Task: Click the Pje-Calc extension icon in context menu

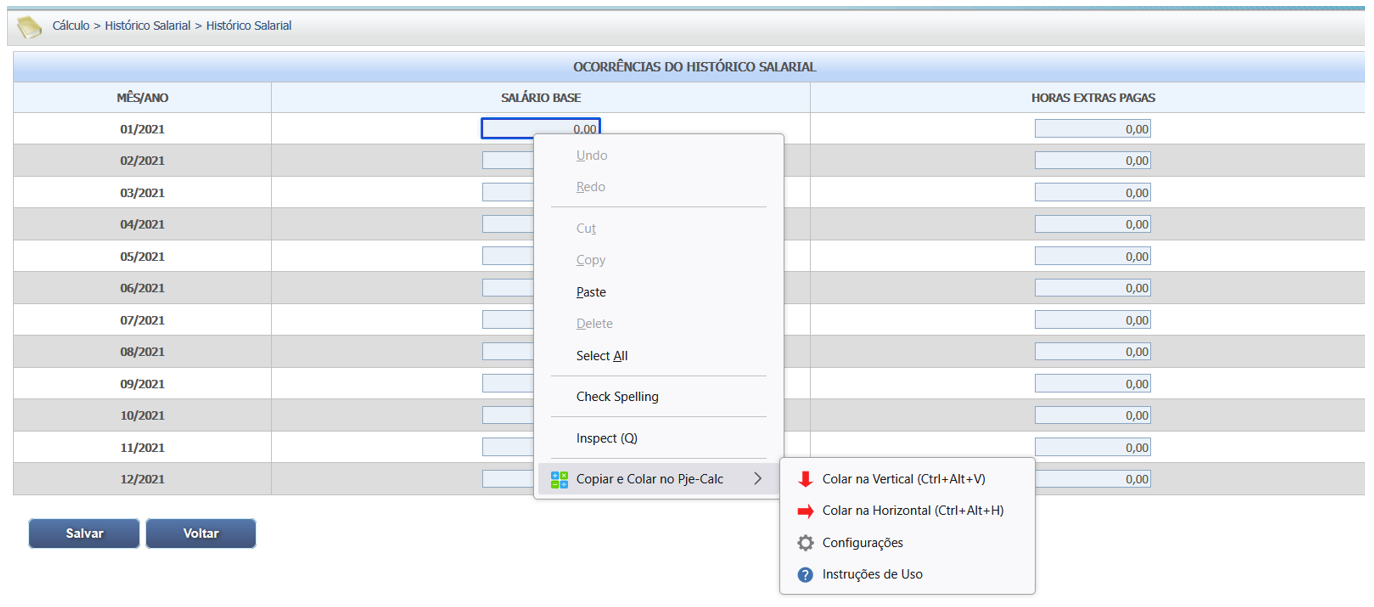Action: tap(559, 480)
